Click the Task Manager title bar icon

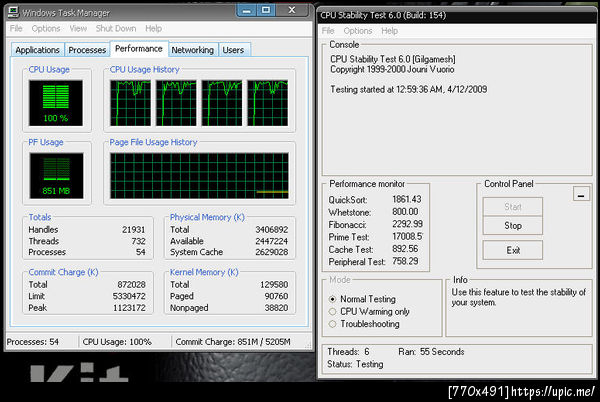coord(13,12)
